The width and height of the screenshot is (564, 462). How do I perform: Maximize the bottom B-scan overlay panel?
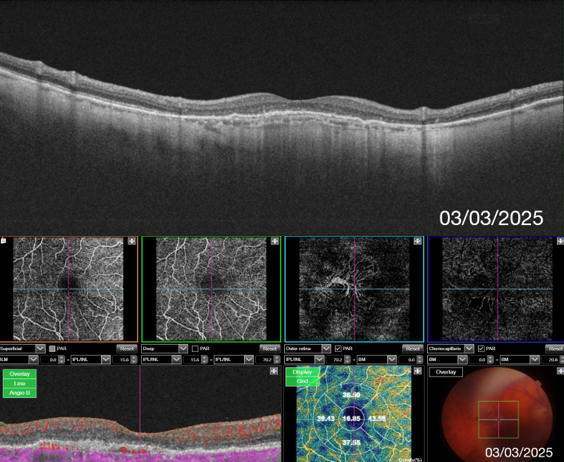[274, 371]
